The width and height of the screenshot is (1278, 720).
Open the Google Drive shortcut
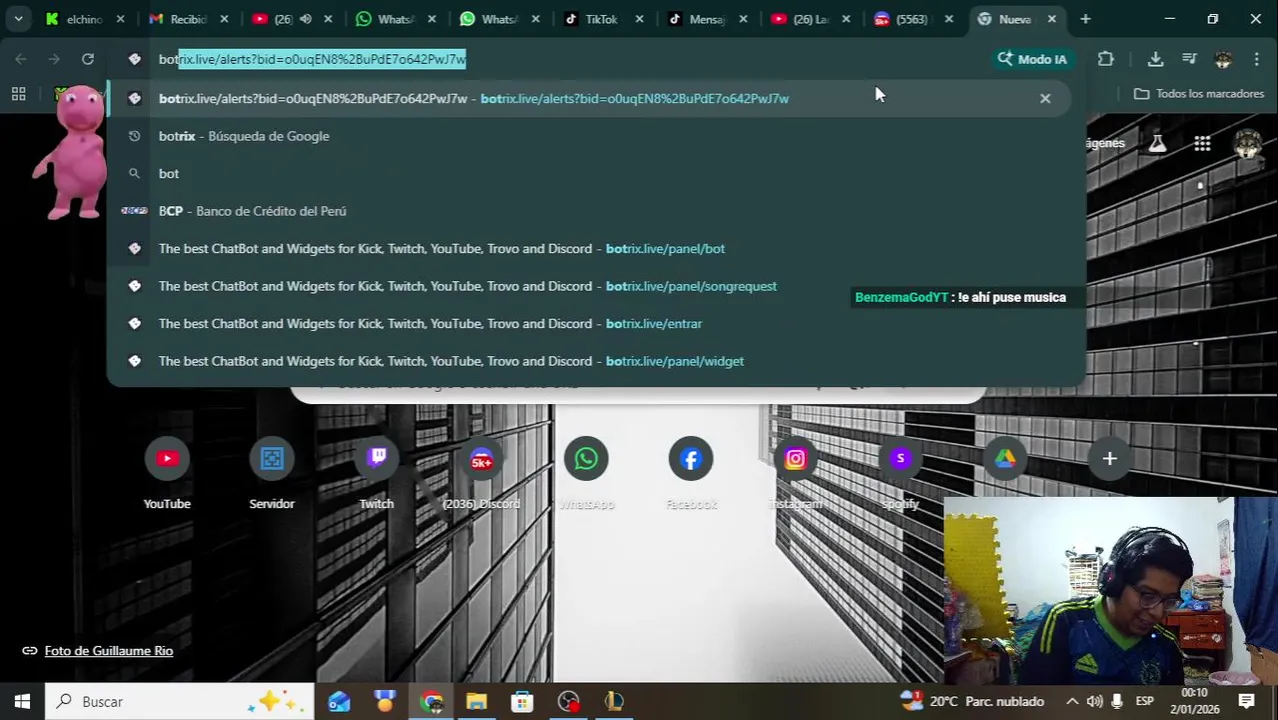(x=1005, y=459)
